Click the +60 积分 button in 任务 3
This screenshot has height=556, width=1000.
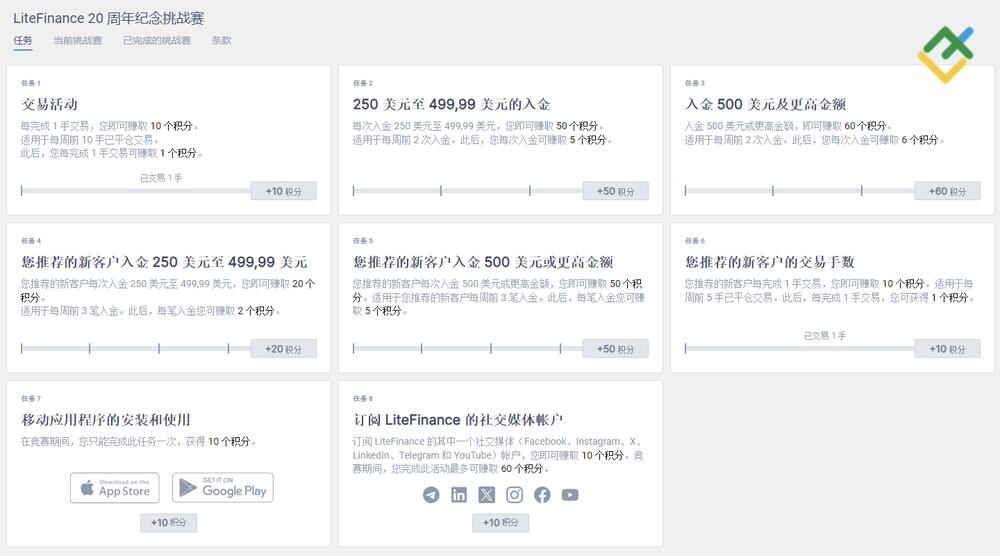tap(947, 191)
